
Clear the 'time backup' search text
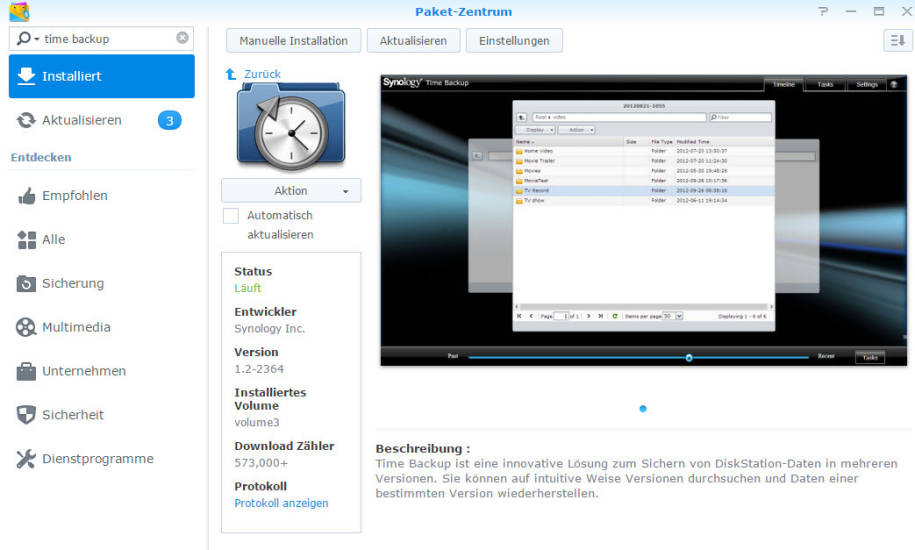(x=183, y=38)
